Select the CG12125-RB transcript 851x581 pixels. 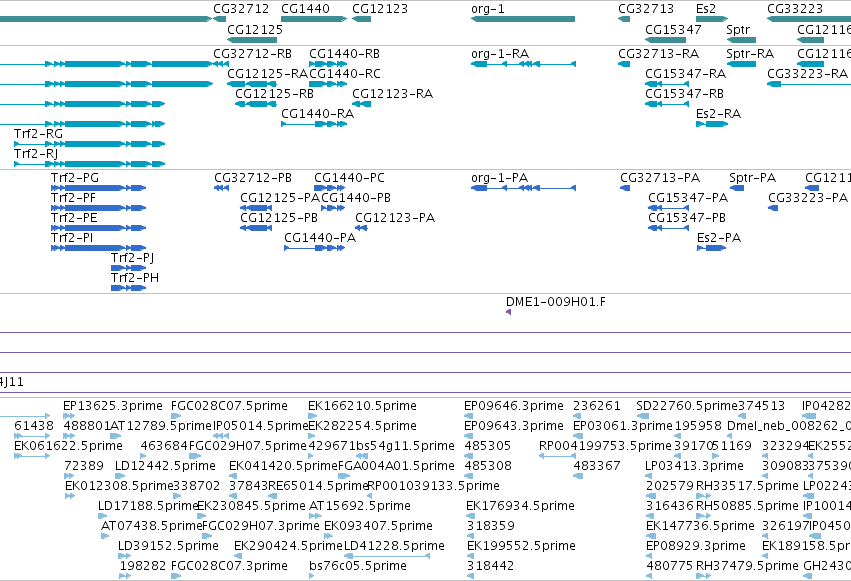tap(256, 104)
